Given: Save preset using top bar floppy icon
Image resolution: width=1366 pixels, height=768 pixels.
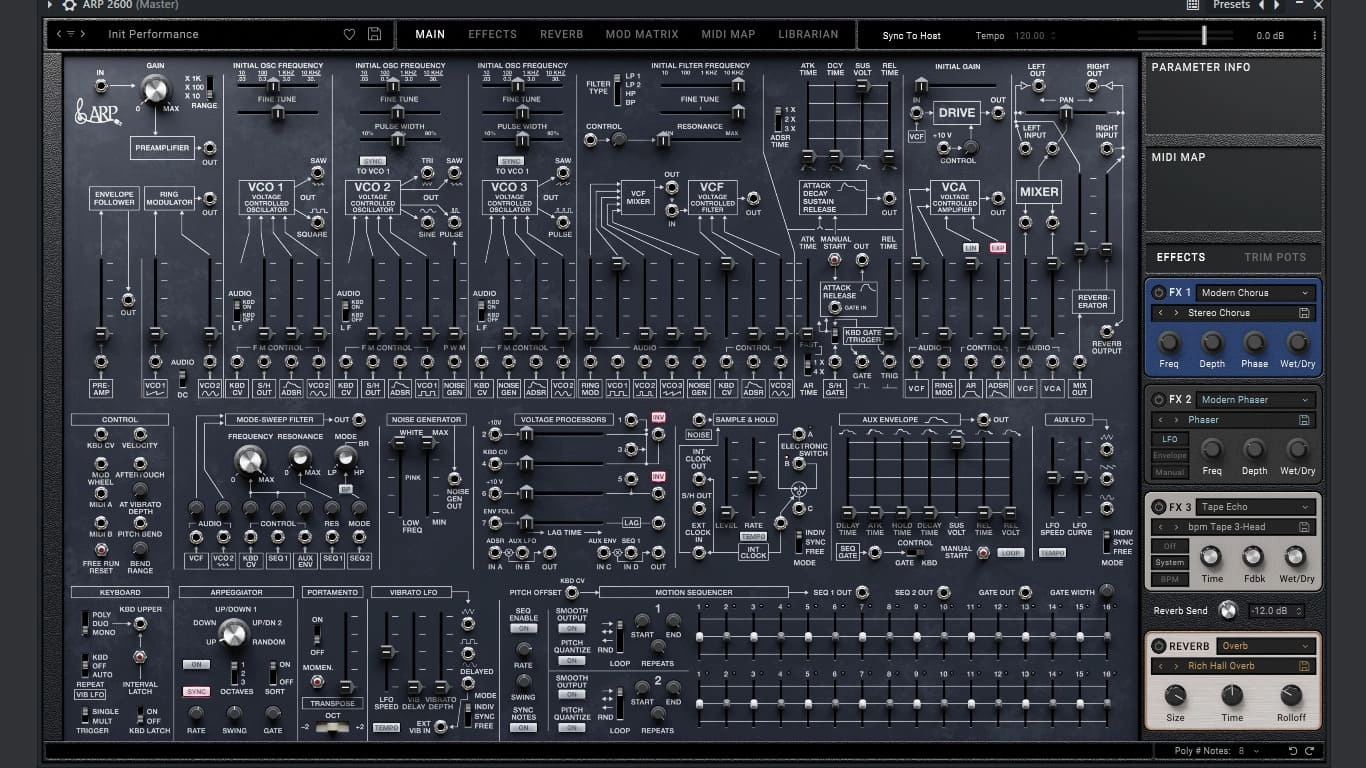Looking at the screenshot, I should (374, 34).
